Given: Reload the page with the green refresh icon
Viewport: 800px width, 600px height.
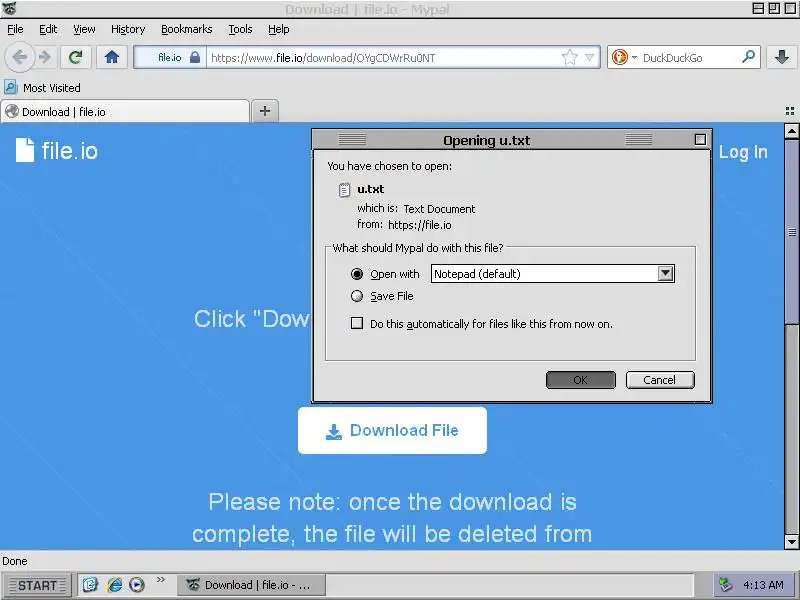Looking at the screenshot, I should pos(76,57).
